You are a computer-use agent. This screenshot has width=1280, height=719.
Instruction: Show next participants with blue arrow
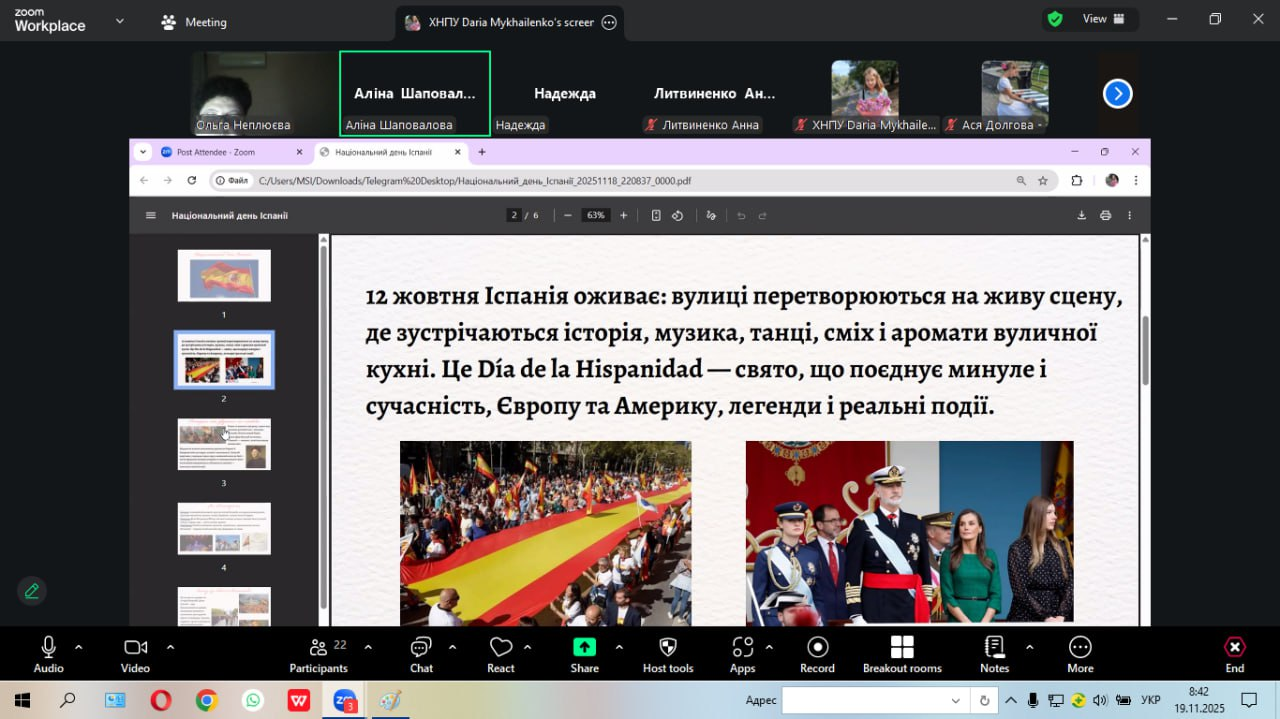[x=1117, y=94]
